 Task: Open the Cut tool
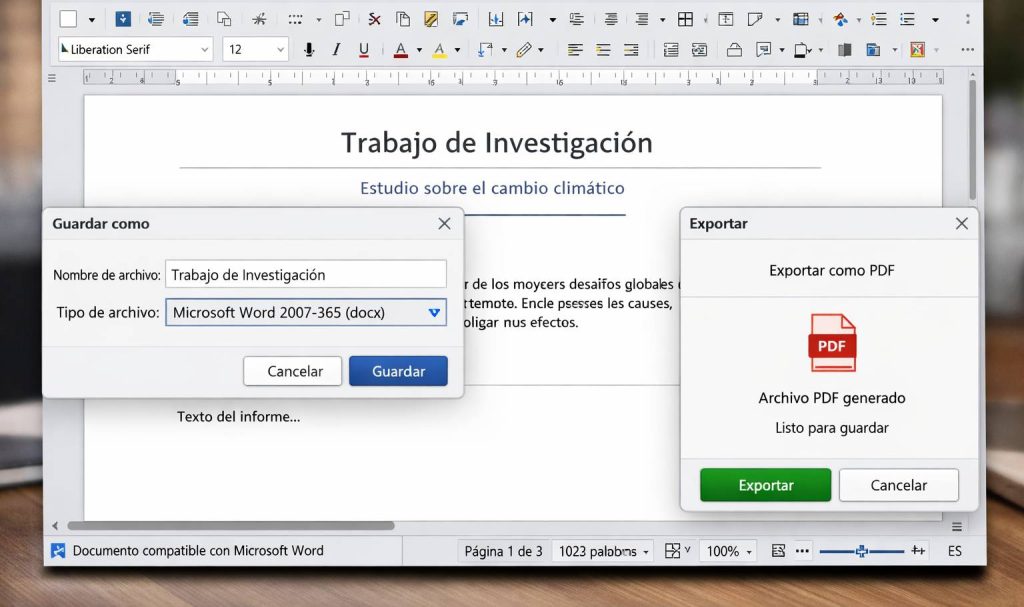(x=374, y=17)
